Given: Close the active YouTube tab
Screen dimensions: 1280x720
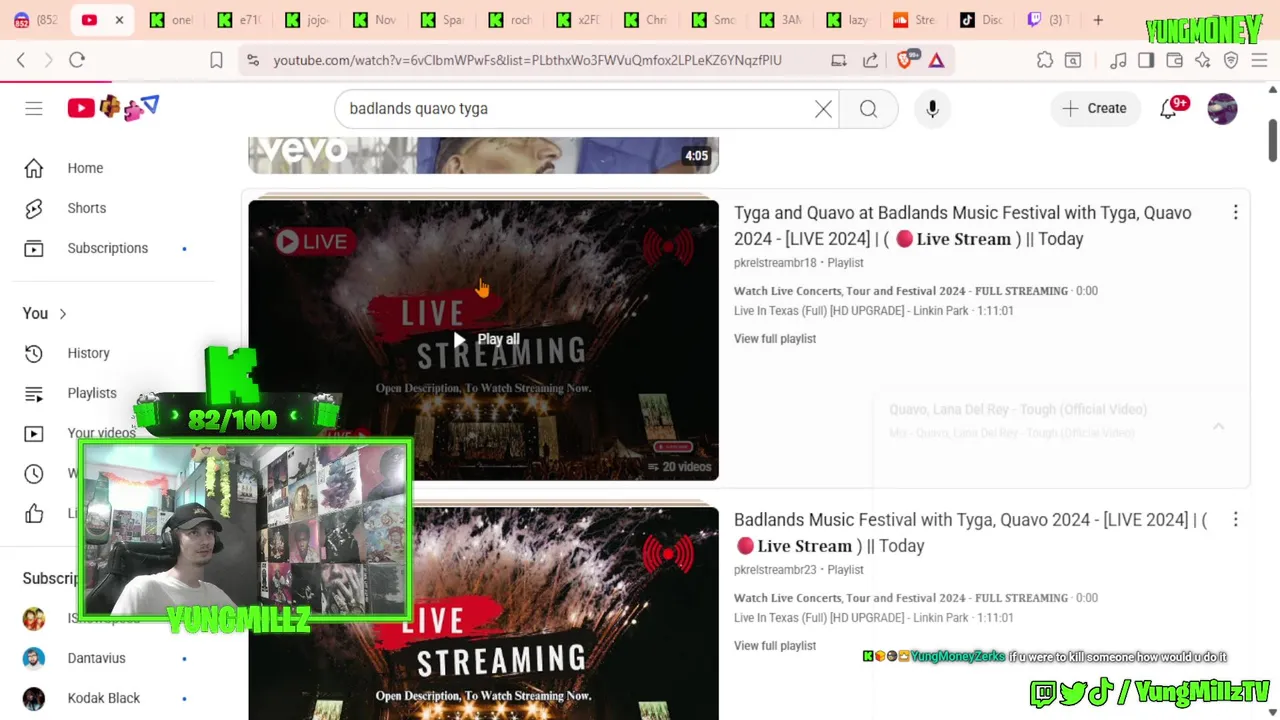Looking at the screenshot, I should point(119,20).
